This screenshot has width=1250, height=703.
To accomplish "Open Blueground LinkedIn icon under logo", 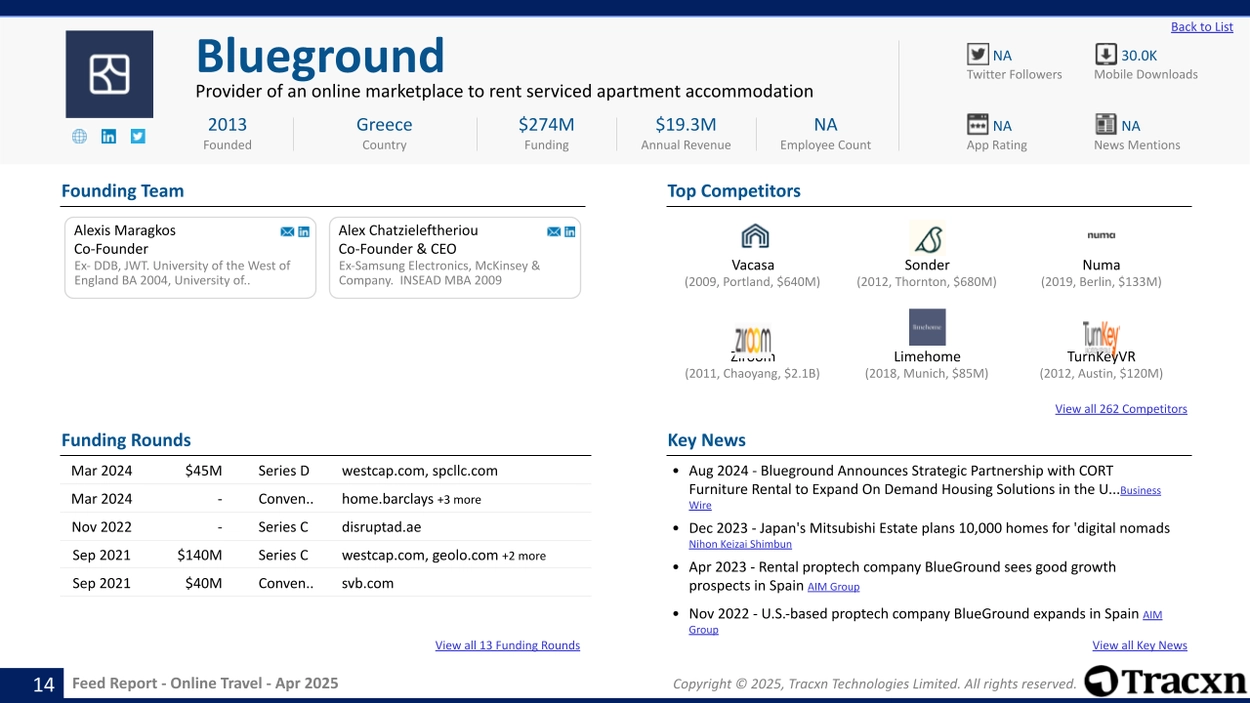I will coord(109,137).
